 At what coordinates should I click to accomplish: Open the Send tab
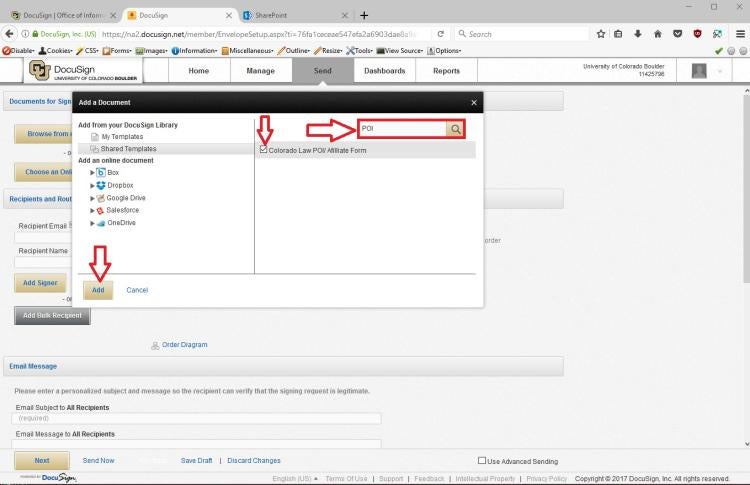point(323,71)
